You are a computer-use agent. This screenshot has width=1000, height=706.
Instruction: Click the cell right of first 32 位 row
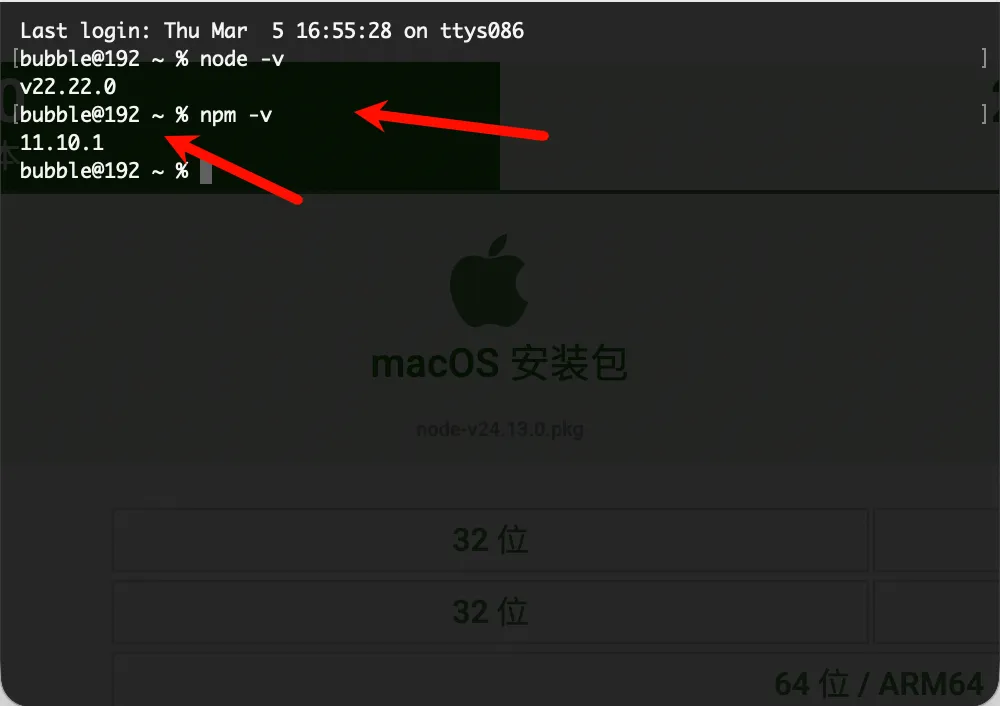coord(936,540)
